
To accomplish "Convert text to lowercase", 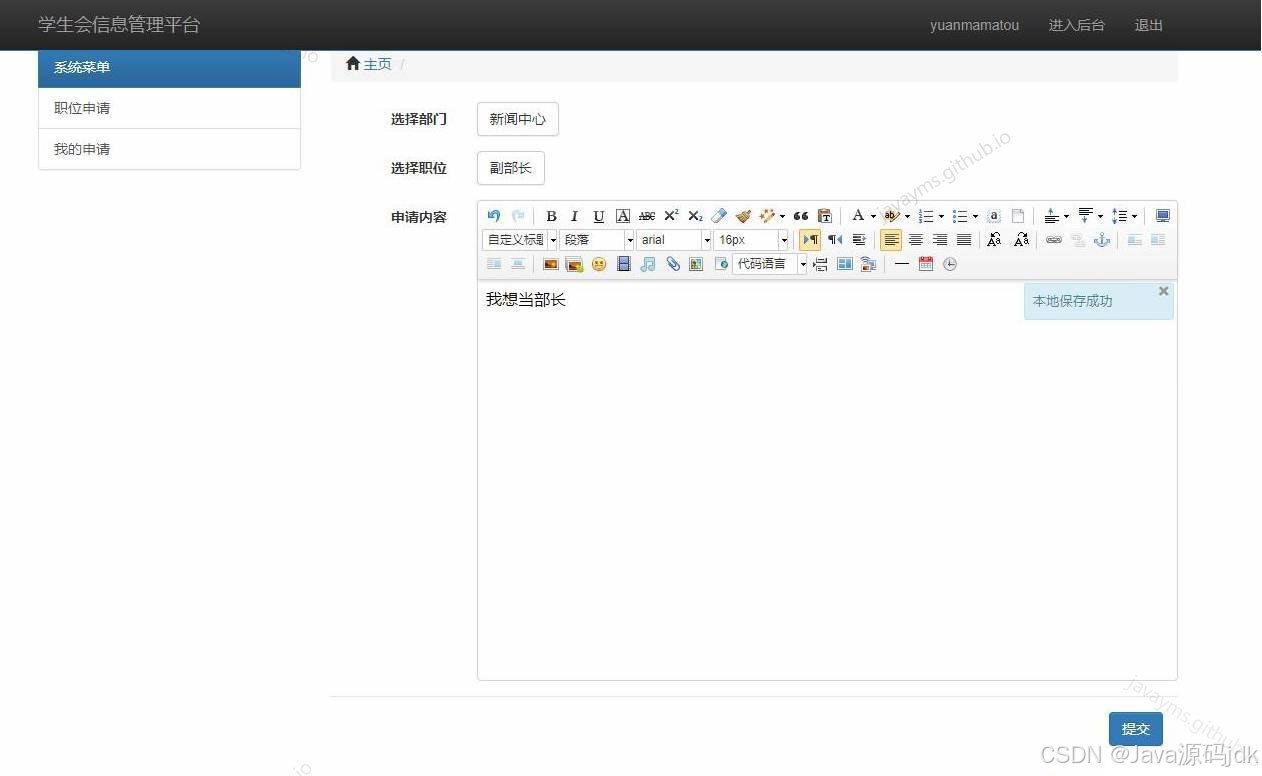I will coord(1020,240).
